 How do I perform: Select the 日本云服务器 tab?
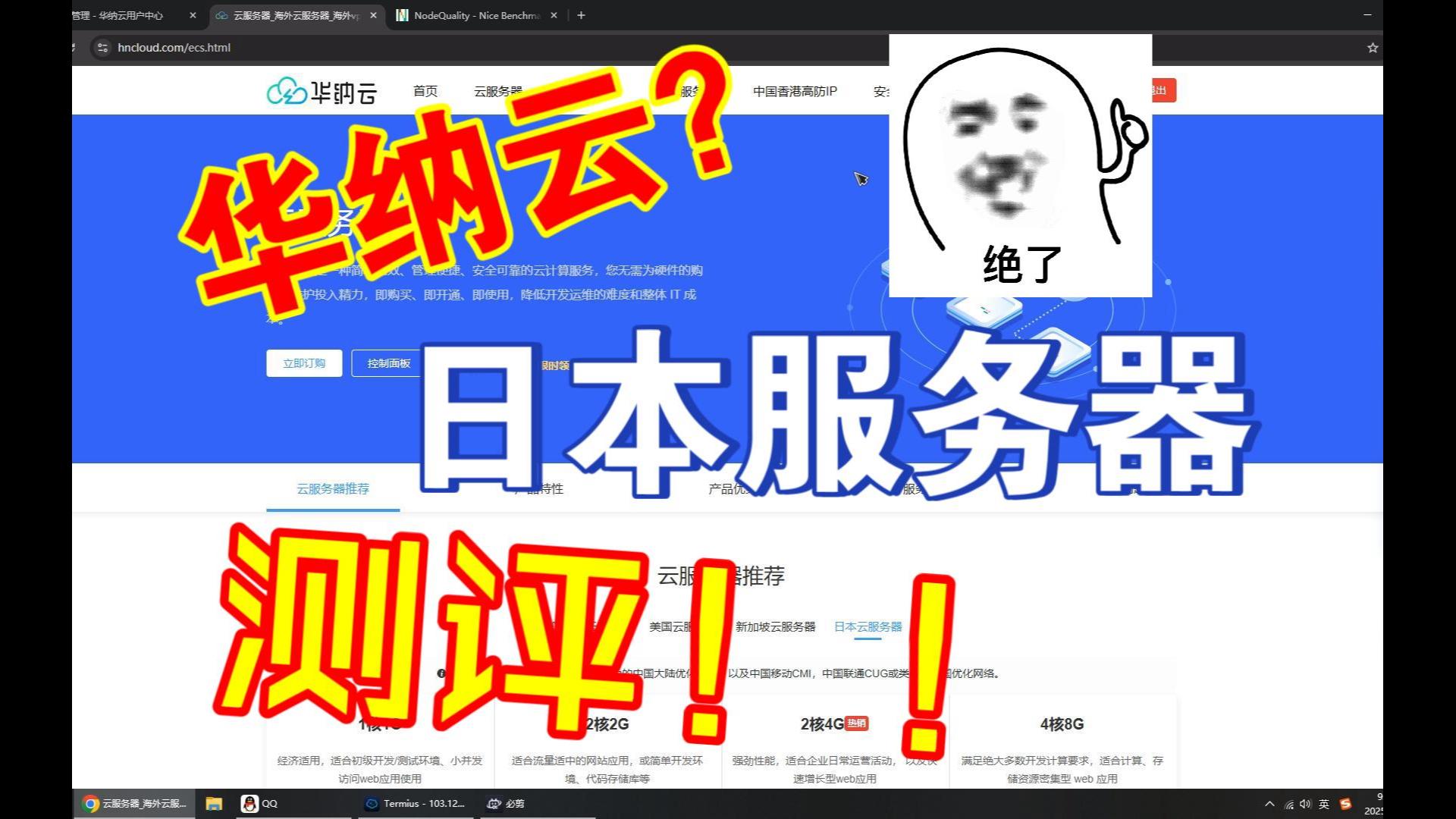(x=868, y=627)
